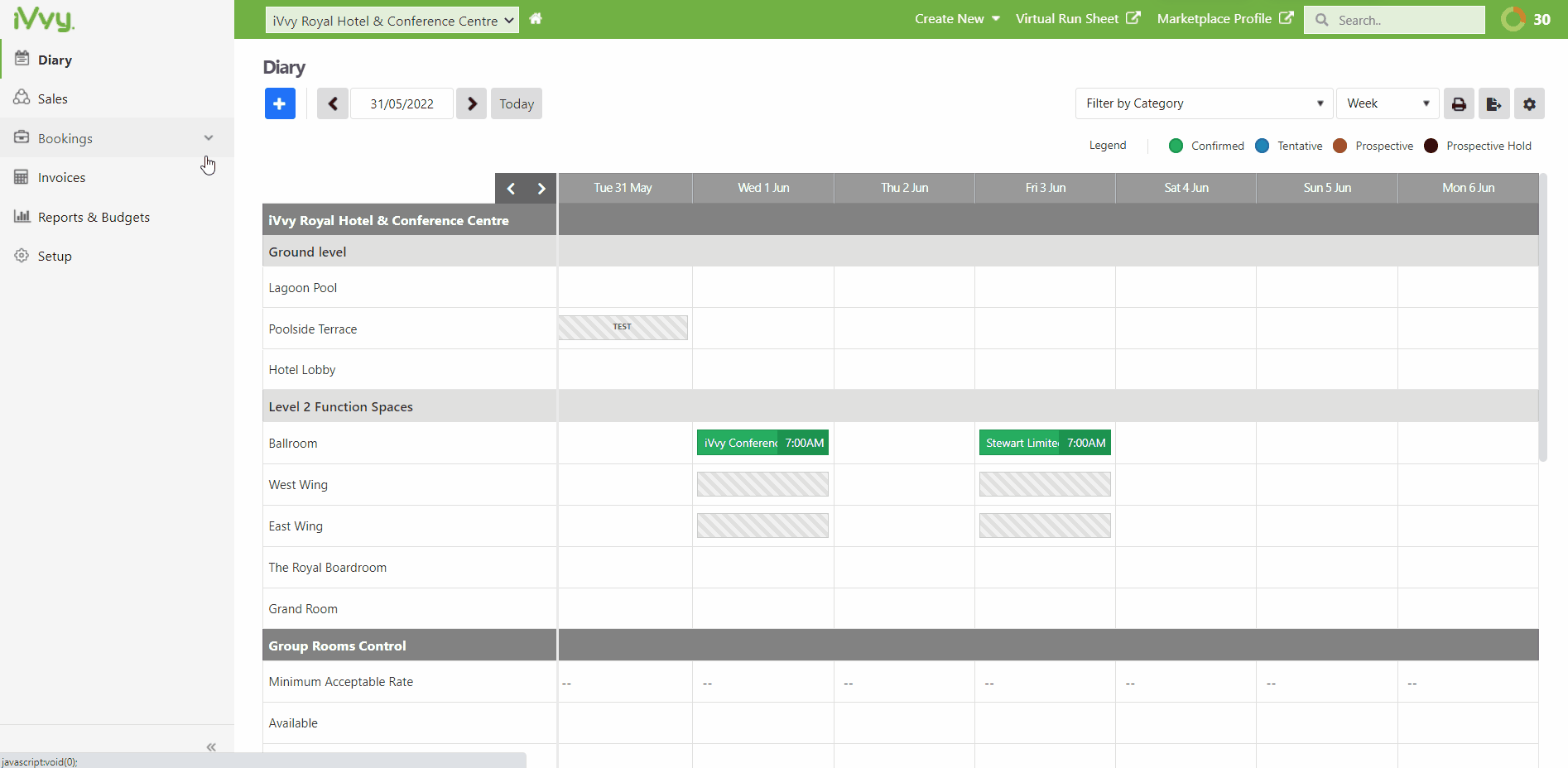Click Group Rooms Control section header

[337, 646]
